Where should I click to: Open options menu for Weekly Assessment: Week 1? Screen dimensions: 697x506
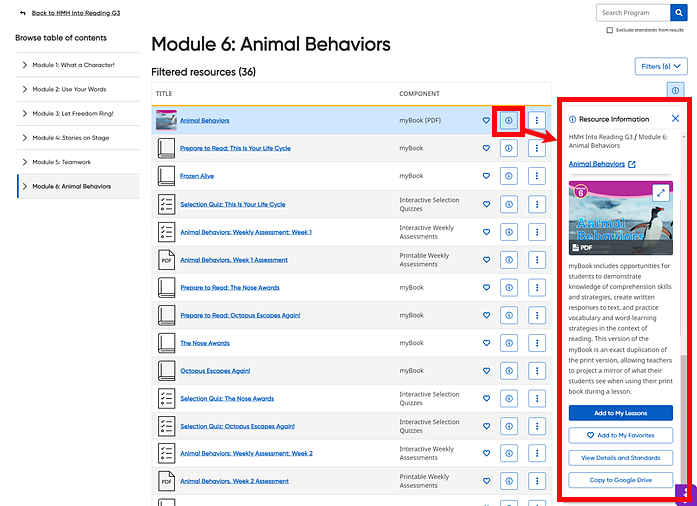(x=537, y=232)
